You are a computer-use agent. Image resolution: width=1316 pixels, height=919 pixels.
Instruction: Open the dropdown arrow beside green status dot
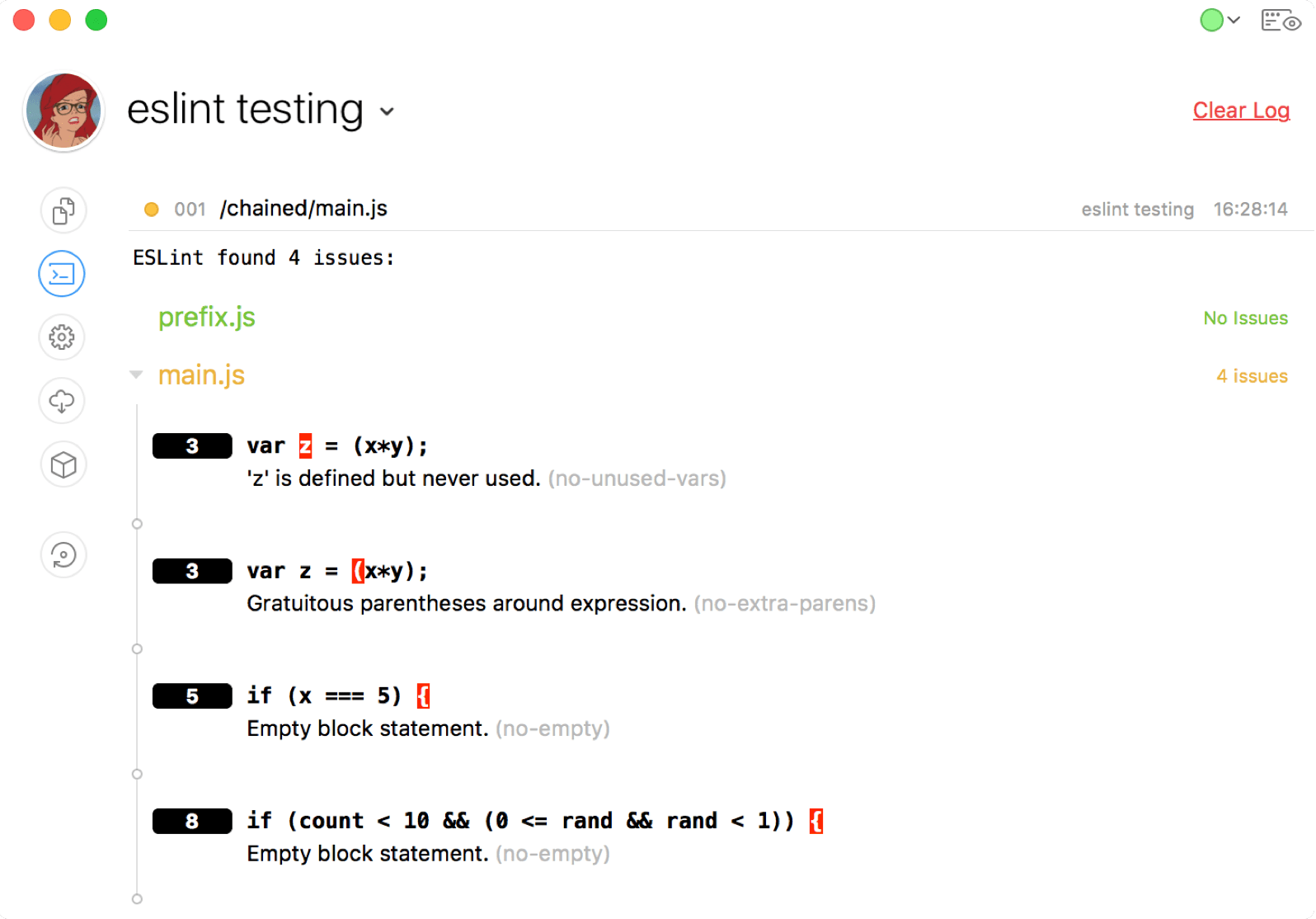(x=1234, y=20)
